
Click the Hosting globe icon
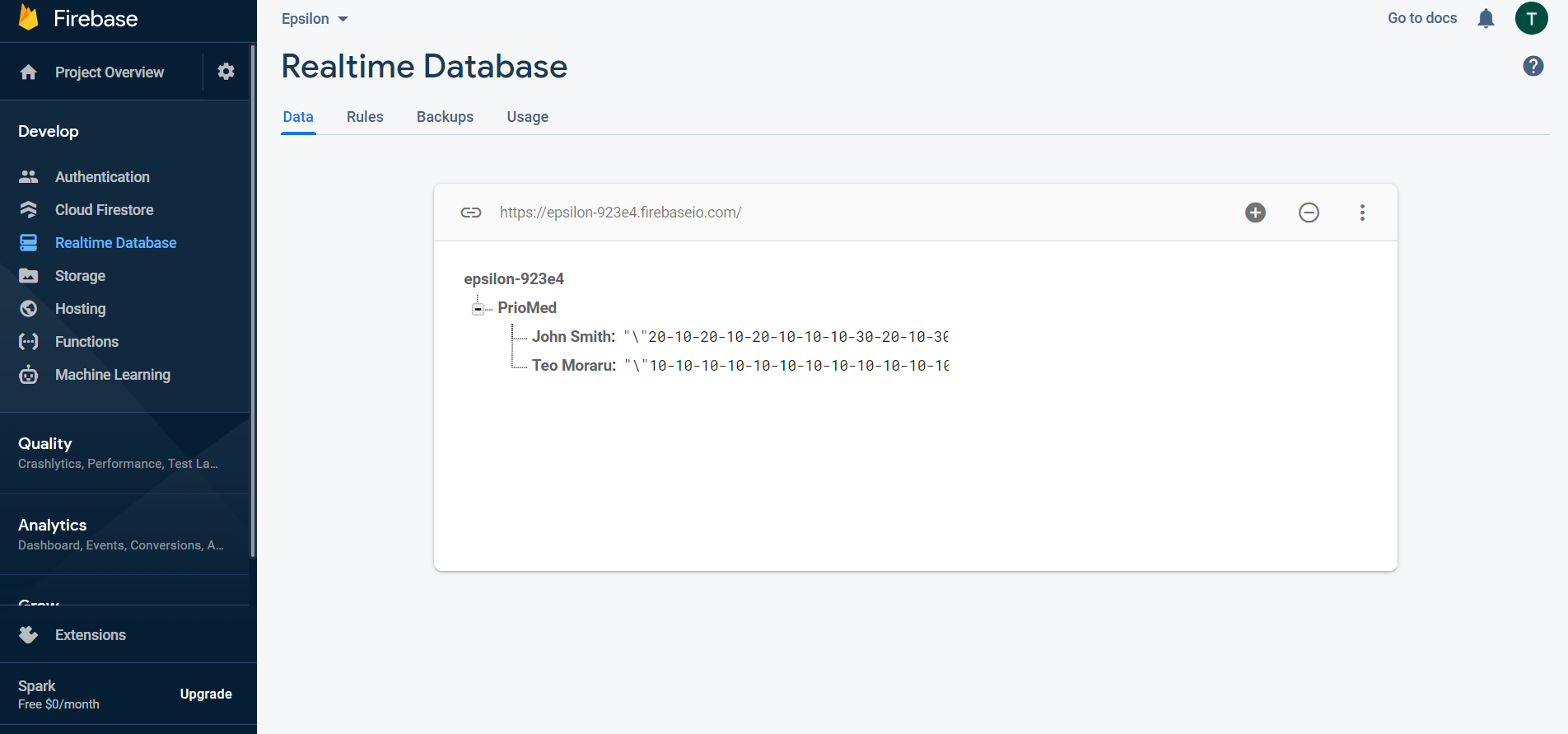click(x=29, y=308)
